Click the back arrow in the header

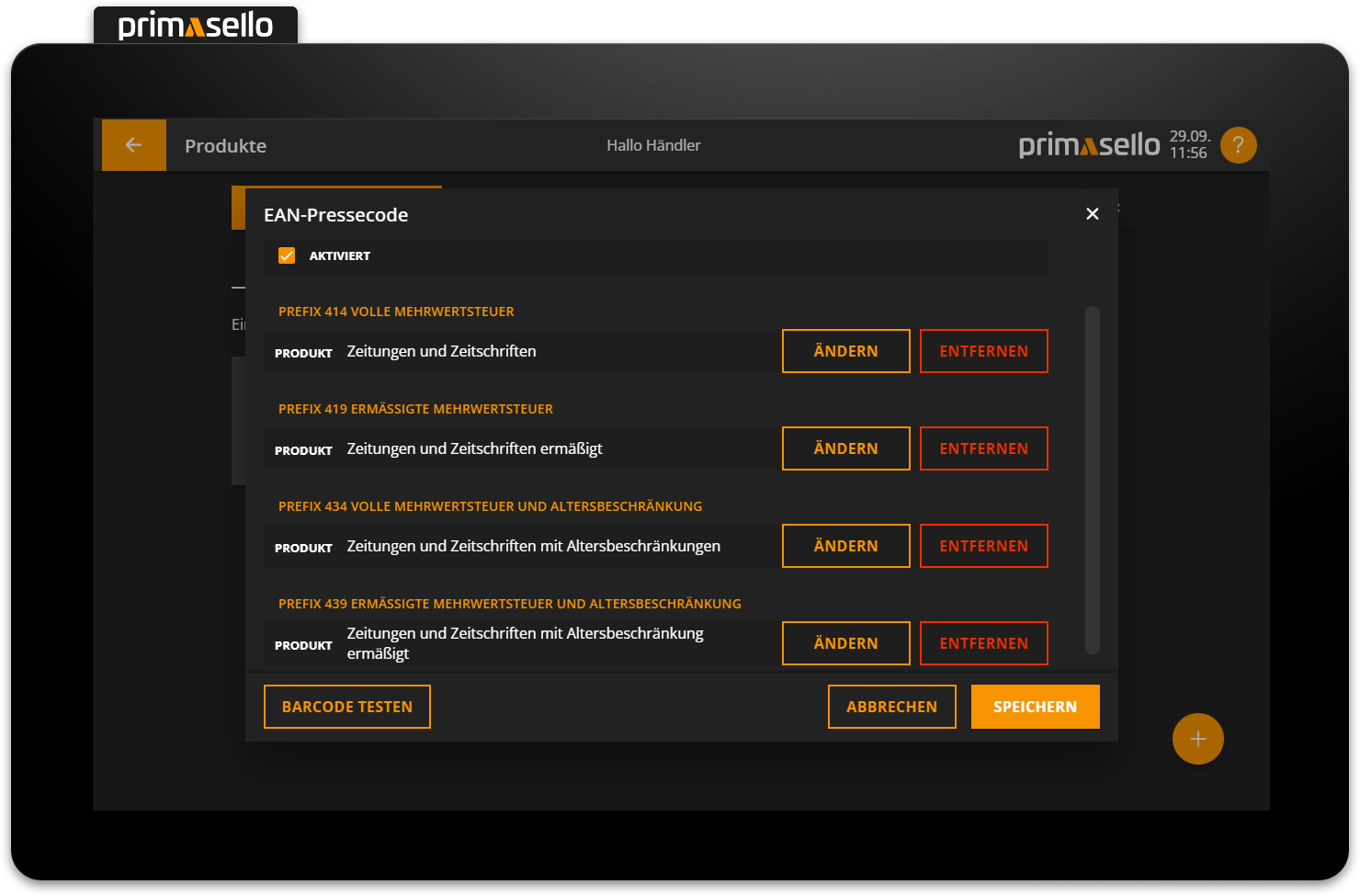coord(134,144)
